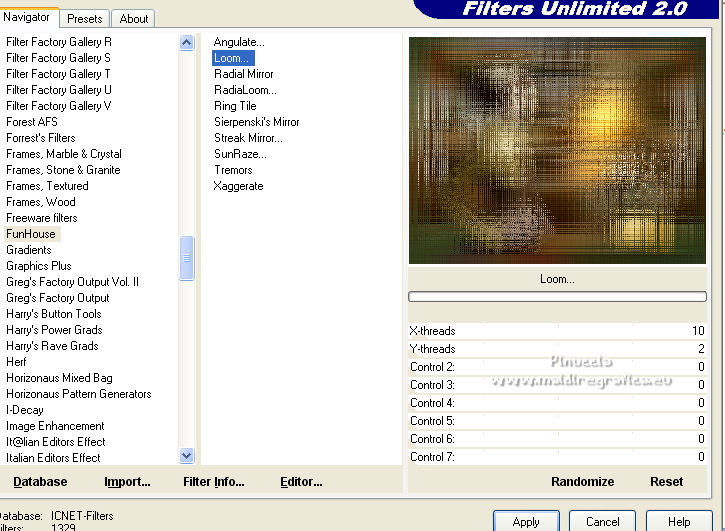725x531 pixels.
Task: Select the I-Decay category
Action: (25, 410)
